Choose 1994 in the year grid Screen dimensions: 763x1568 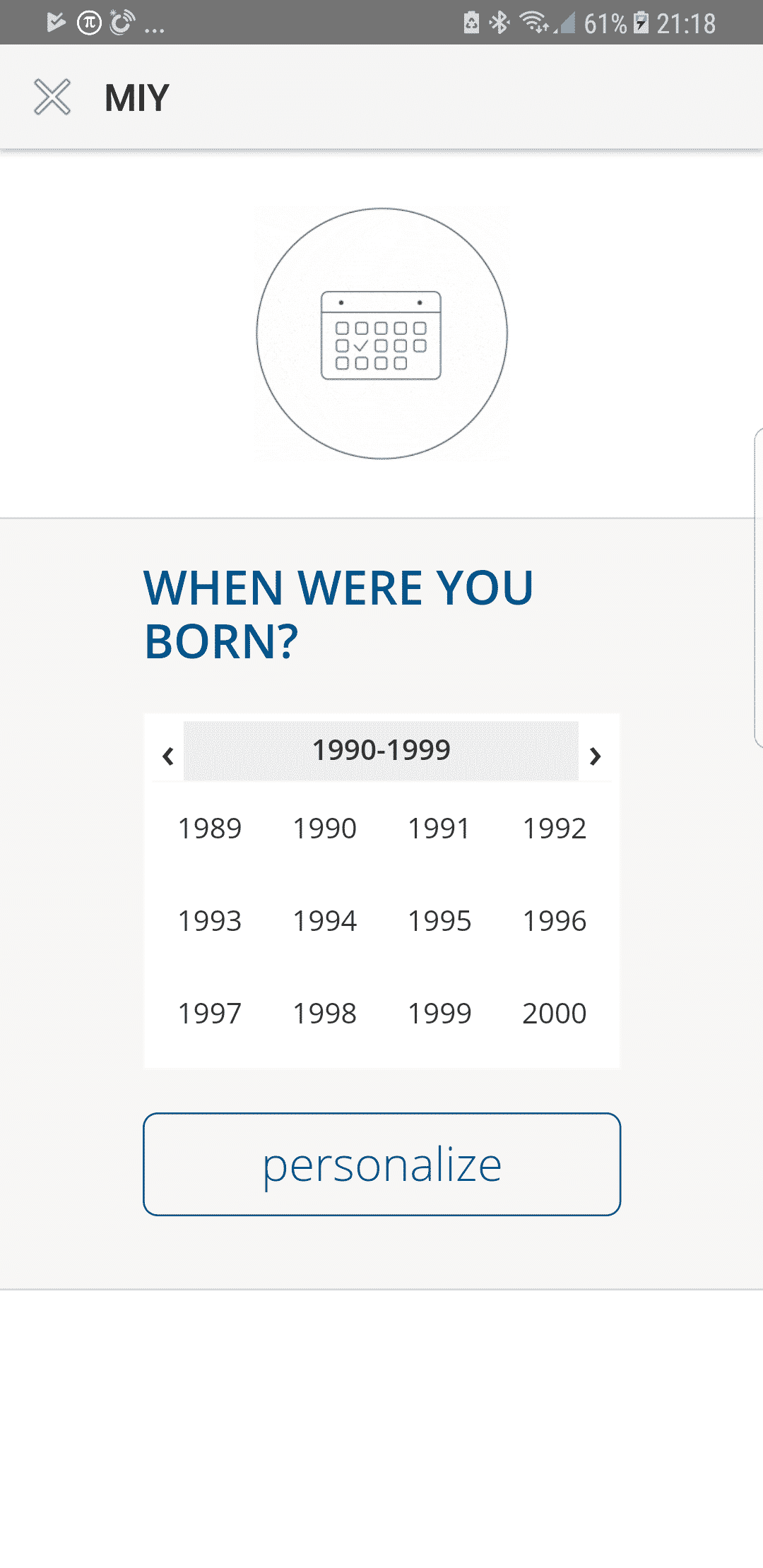(x=325, y=921)
